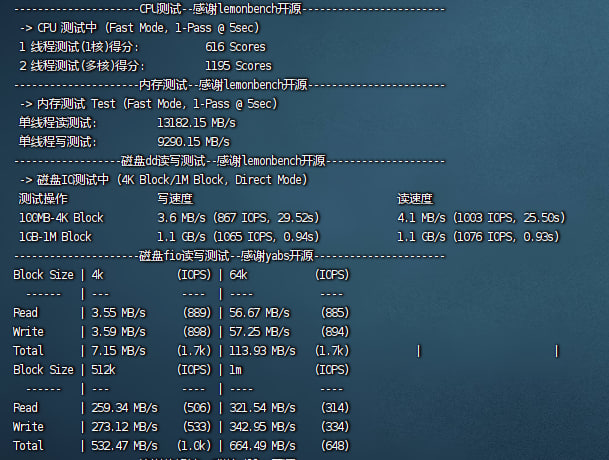
Task: Click the 616 Scores single-thread result
Action: [235, 47]
